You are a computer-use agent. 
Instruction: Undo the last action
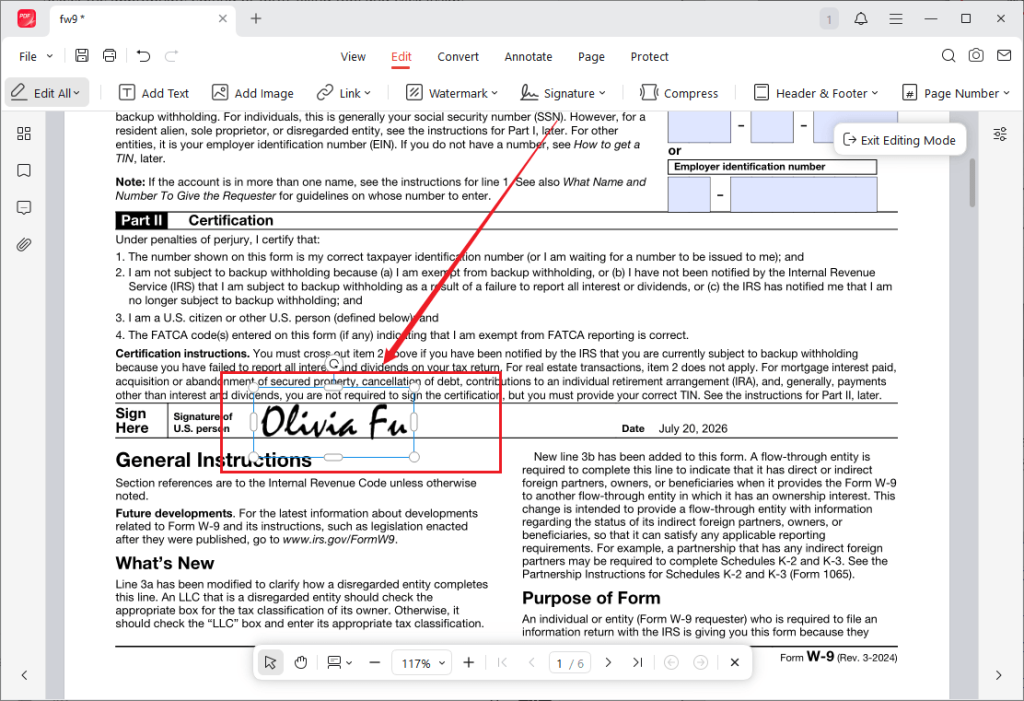pyautogui.click(x=143, y=56)
